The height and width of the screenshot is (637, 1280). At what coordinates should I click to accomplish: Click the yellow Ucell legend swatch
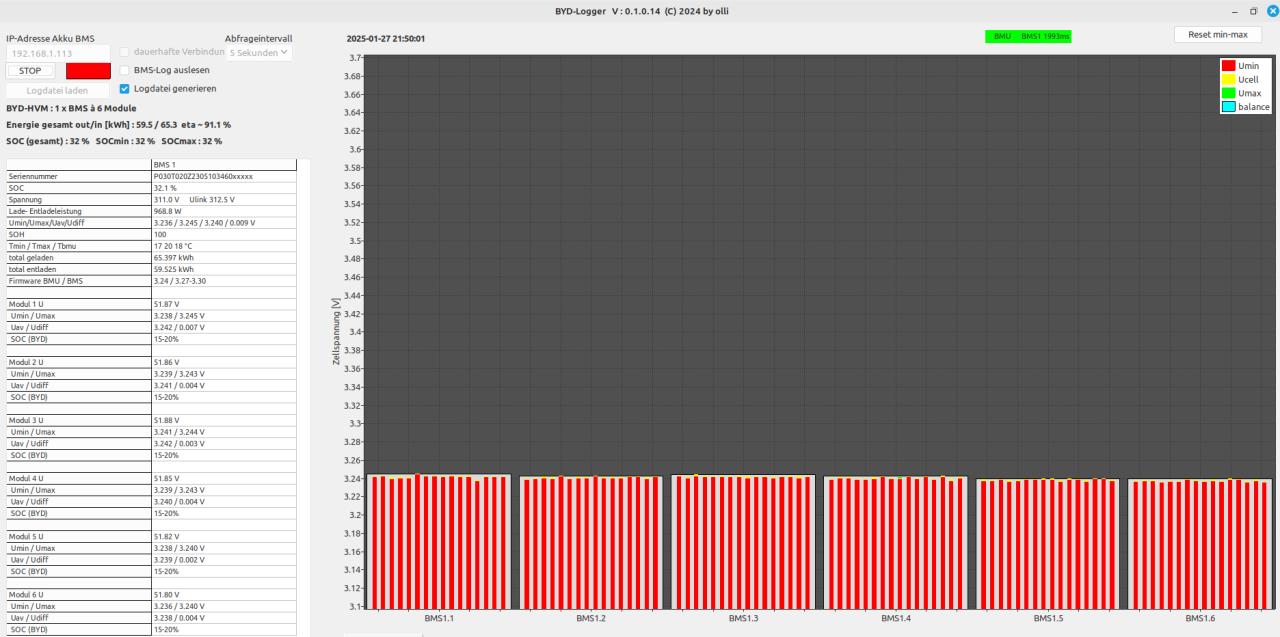(x=1227, y=79)
